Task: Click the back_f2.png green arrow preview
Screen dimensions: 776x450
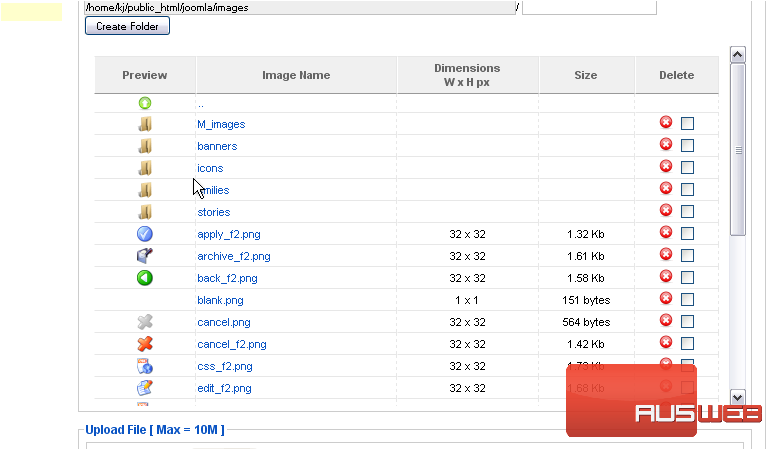Action: click(145, 278)
